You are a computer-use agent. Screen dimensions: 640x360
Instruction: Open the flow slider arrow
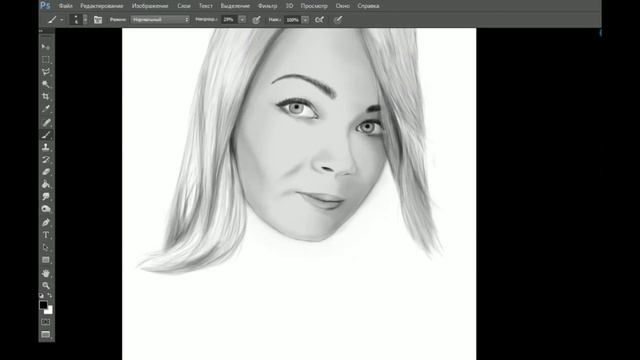click(305, 20)
